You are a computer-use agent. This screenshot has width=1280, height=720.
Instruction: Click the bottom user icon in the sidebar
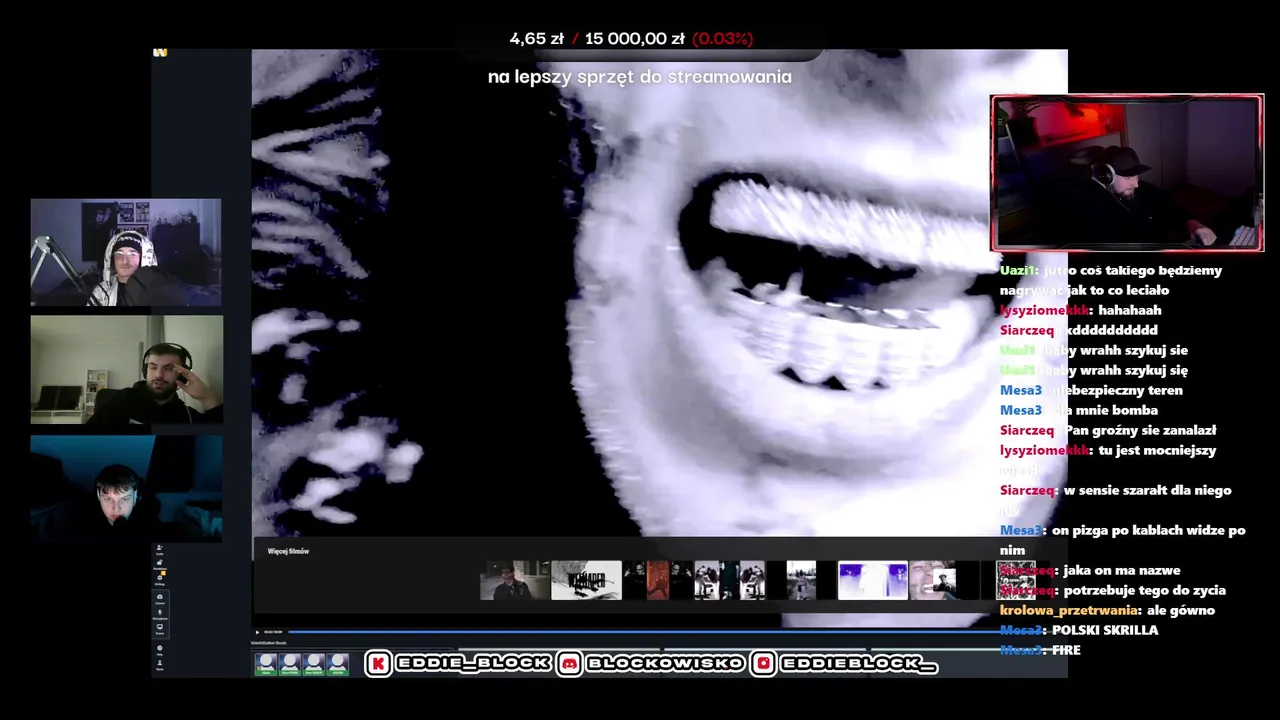(x=159, y=664)
